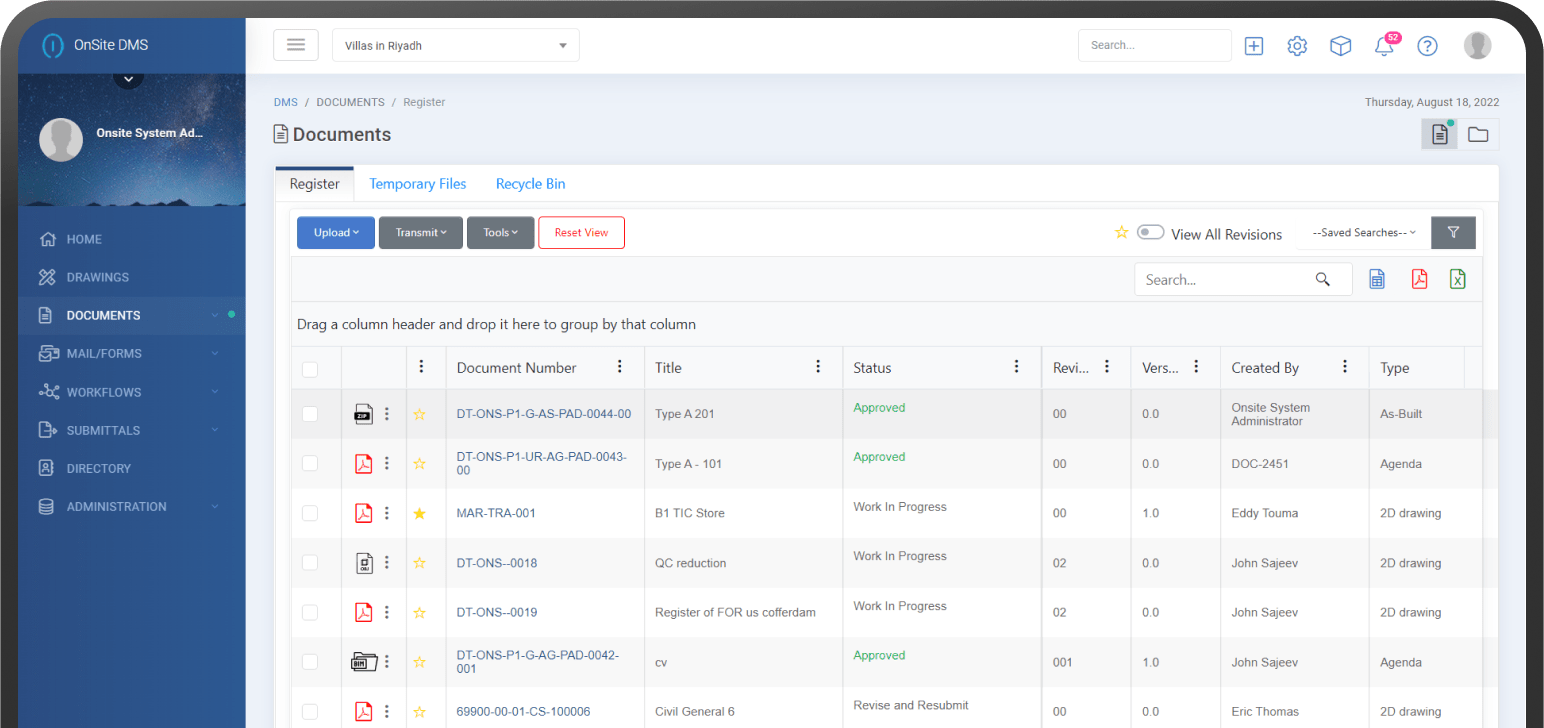Click the blue sheet export icon
The height and width of the screenshot is (728, 1544).
(1377, 280)
